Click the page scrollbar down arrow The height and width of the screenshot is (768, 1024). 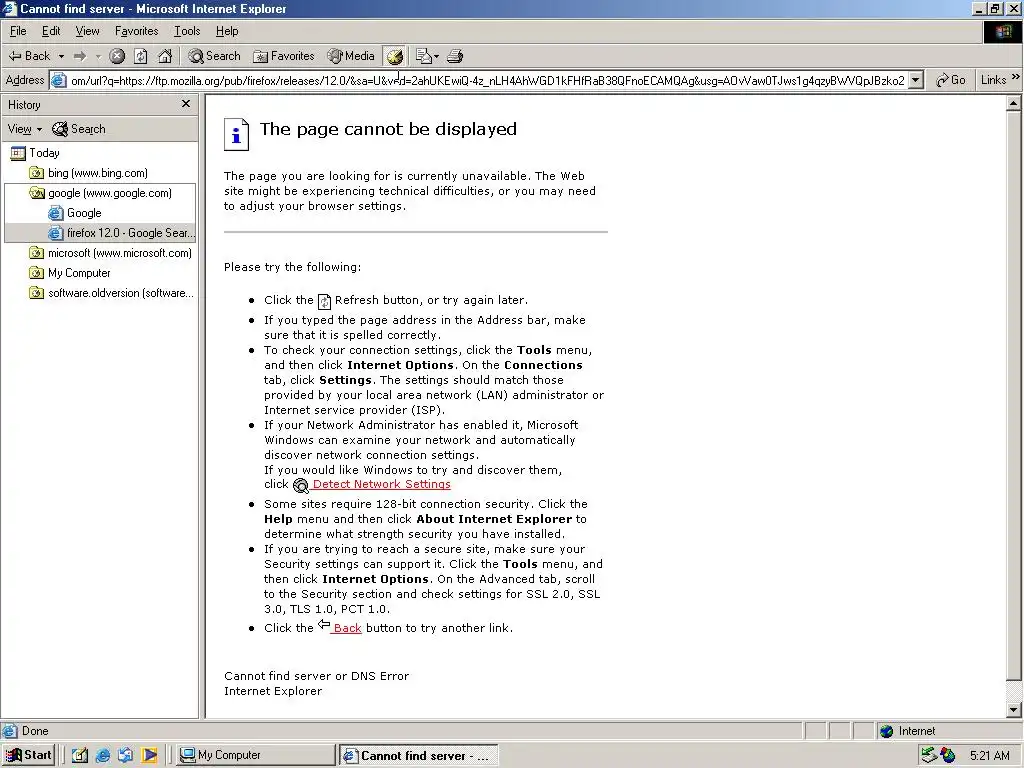(1014, 710)
